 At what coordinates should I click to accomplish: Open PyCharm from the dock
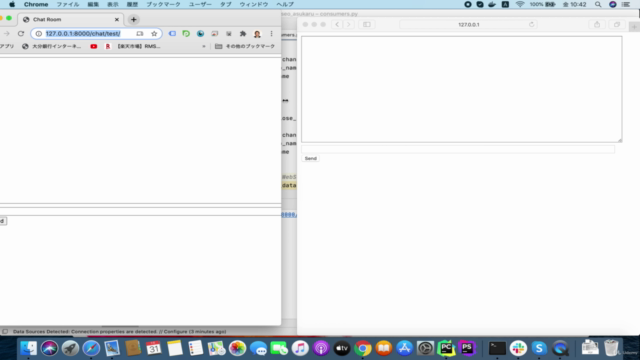[x=446, y=348]
